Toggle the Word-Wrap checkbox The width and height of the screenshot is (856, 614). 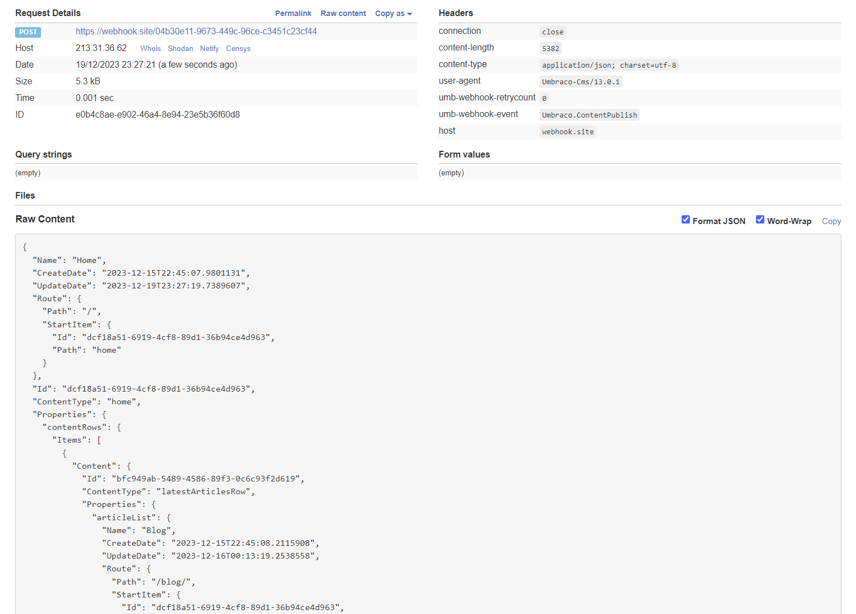click(x=760, y=220)
